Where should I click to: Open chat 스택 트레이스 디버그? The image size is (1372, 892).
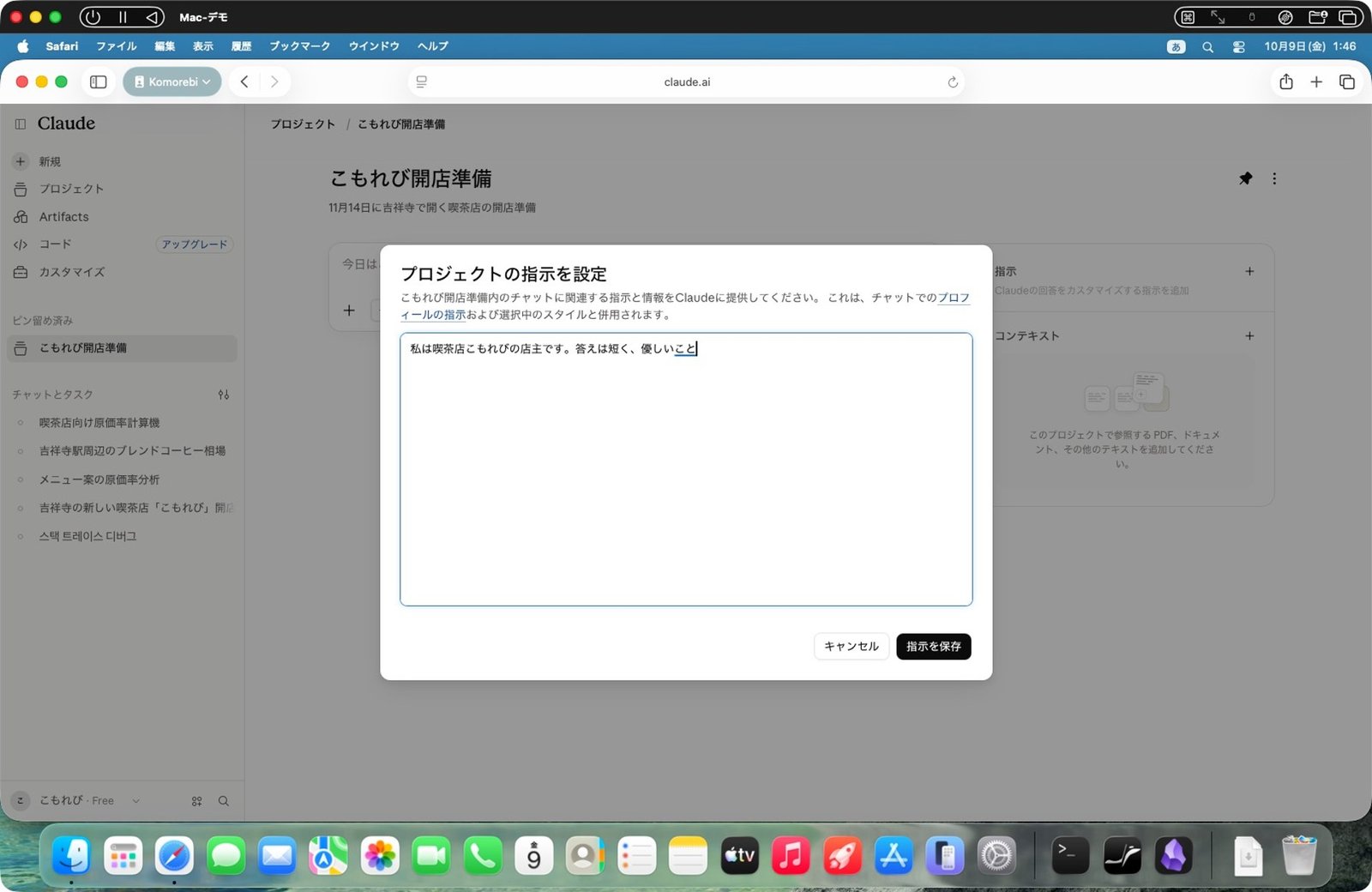[87, 536]
